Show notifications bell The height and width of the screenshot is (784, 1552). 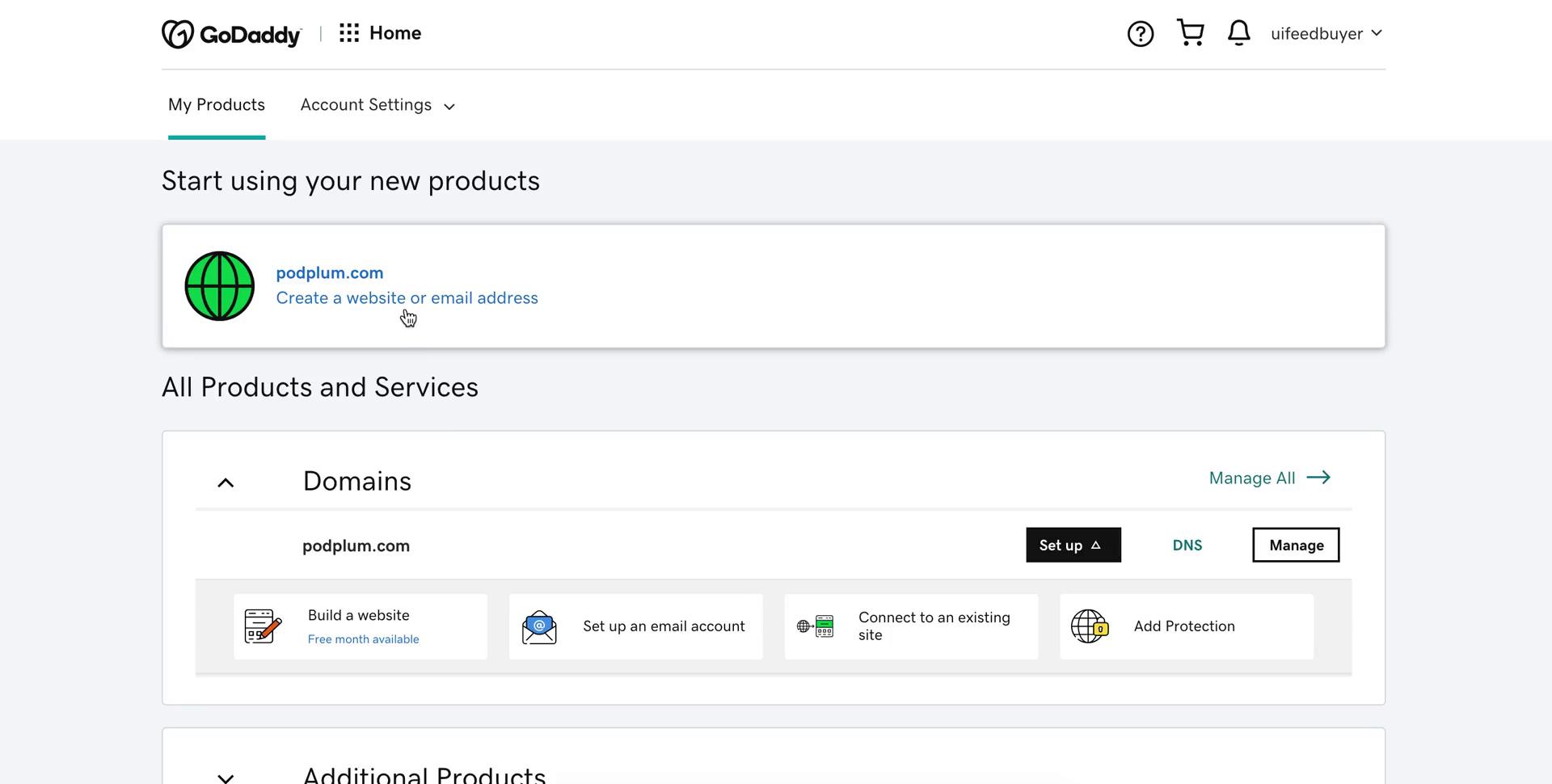(1239, 33)
